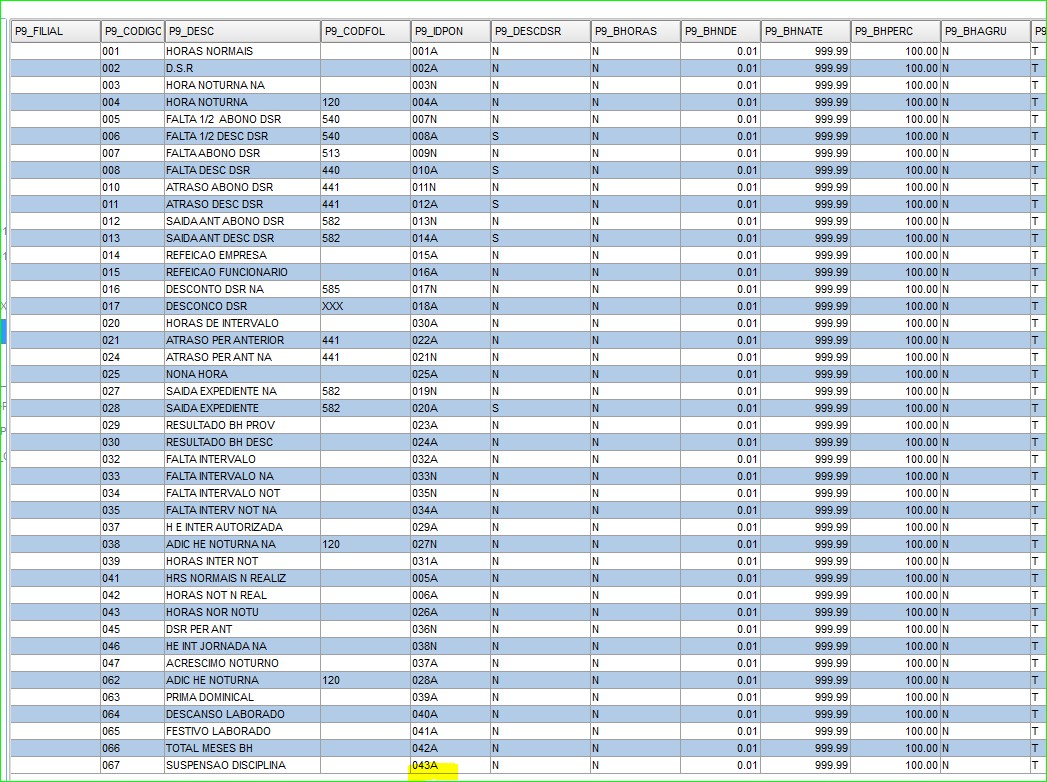1047x782 pixels.
Task: Select FALTA INTERV NOT NA cell
Action: (242, 511)
